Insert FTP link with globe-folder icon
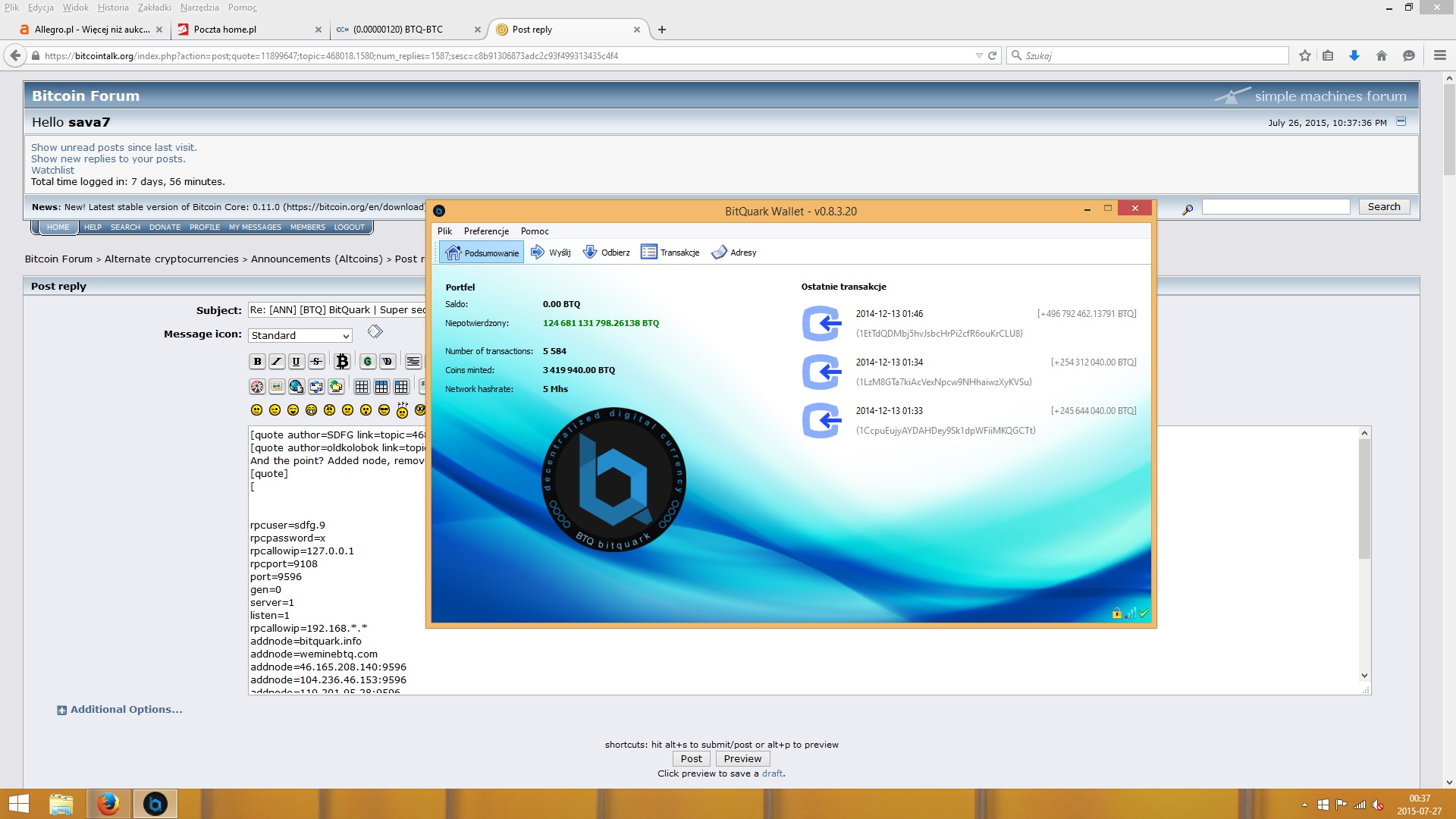 point(336,387)
